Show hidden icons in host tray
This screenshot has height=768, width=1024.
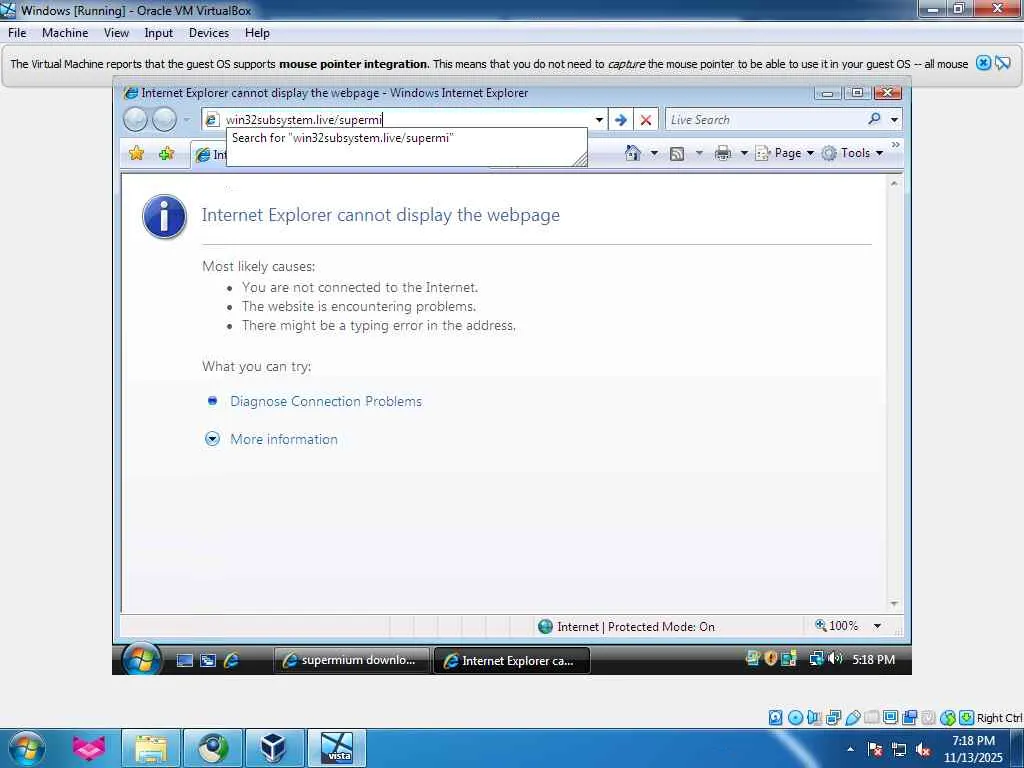click(850, 749)
